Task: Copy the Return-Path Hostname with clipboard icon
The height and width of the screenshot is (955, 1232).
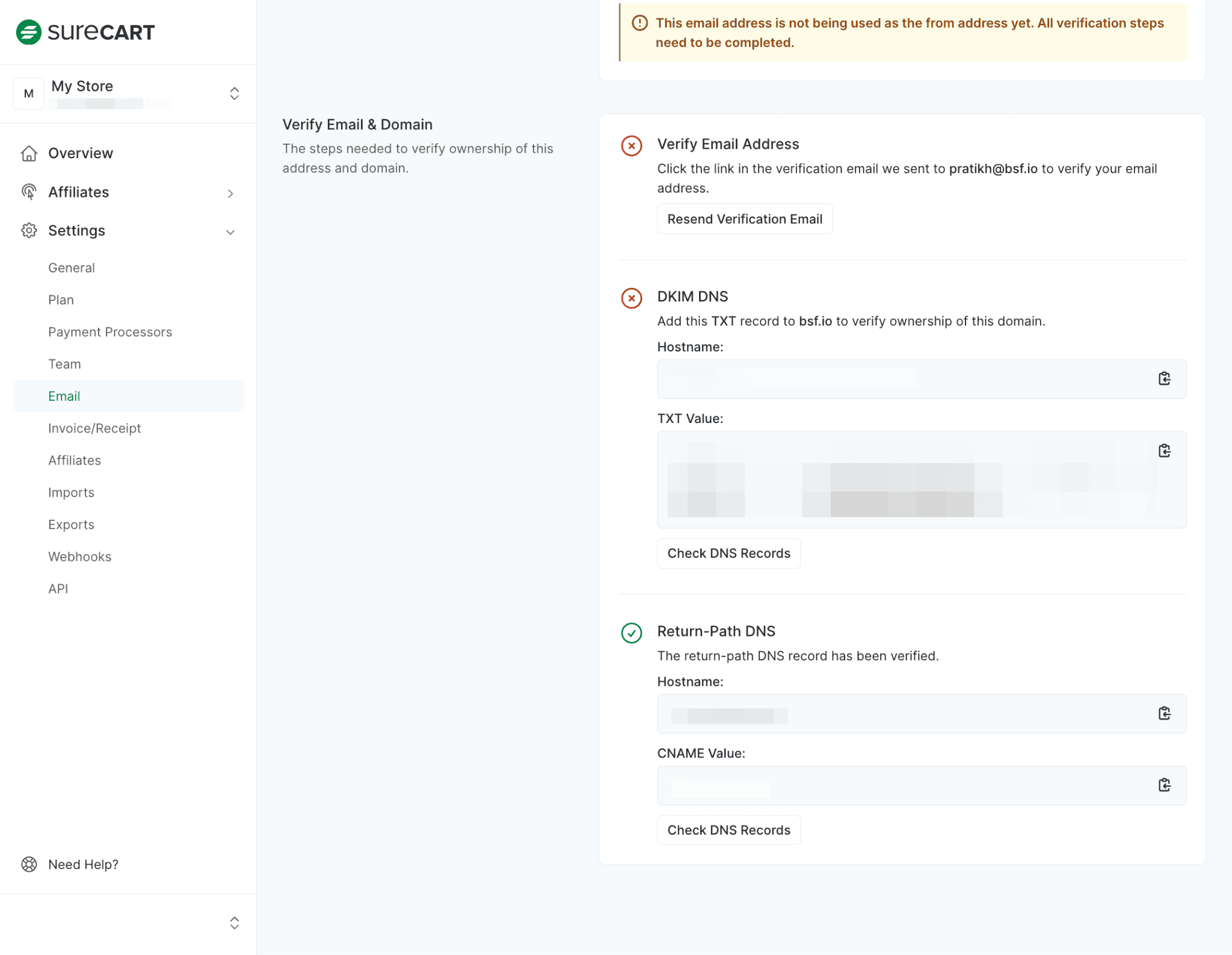Action: click(x=1165, y=714)
